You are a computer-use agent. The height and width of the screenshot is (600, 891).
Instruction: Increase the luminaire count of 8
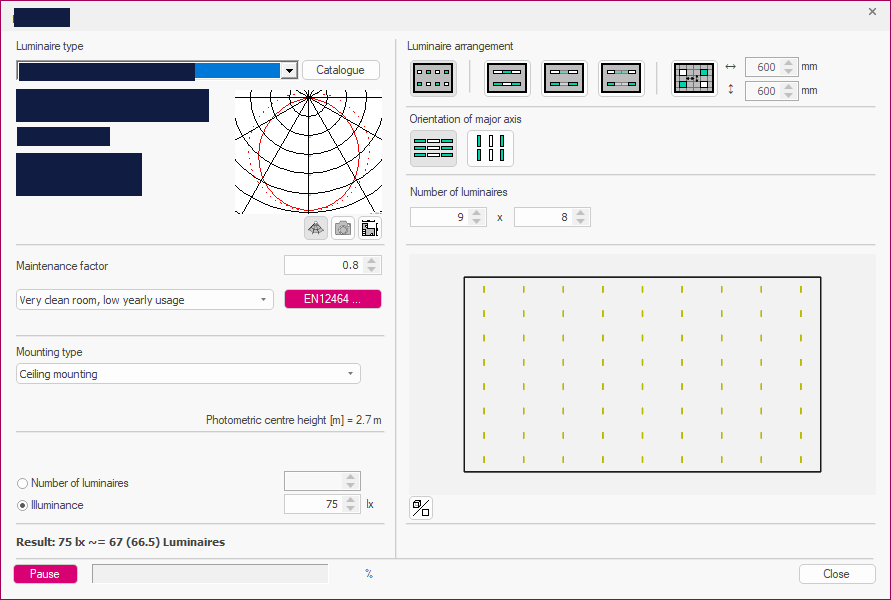click(580, 212)
